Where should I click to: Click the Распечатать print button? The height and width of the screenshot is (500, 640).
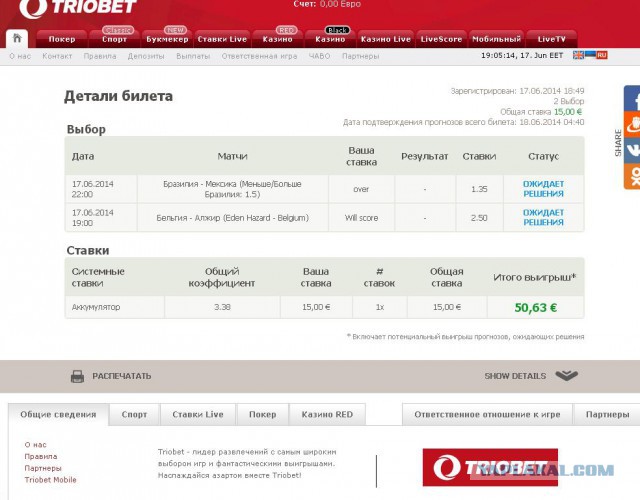pos(121,376)
